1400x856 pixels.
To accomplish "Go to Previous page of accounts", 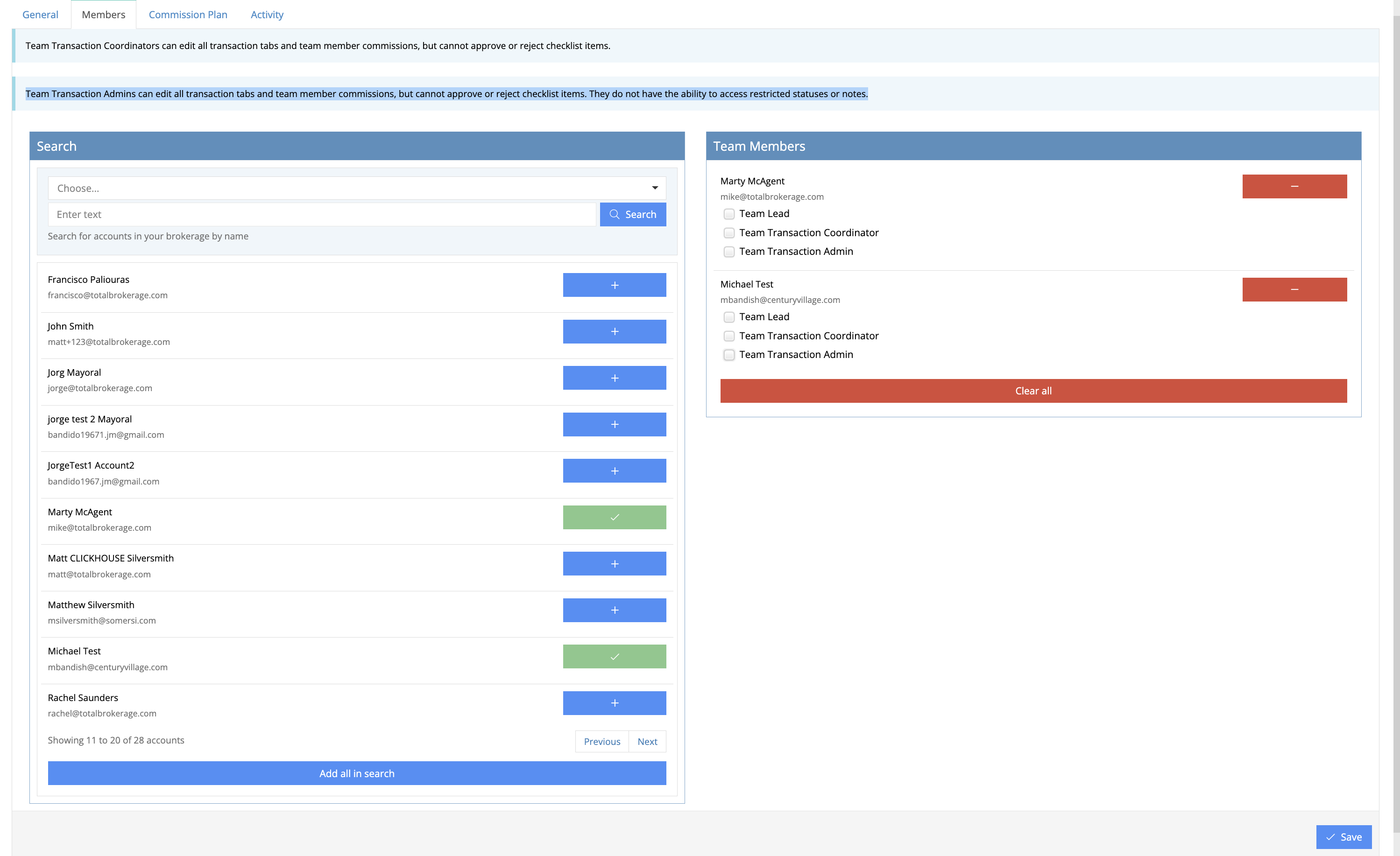I will pyautogui.click(x=602, y=741).
